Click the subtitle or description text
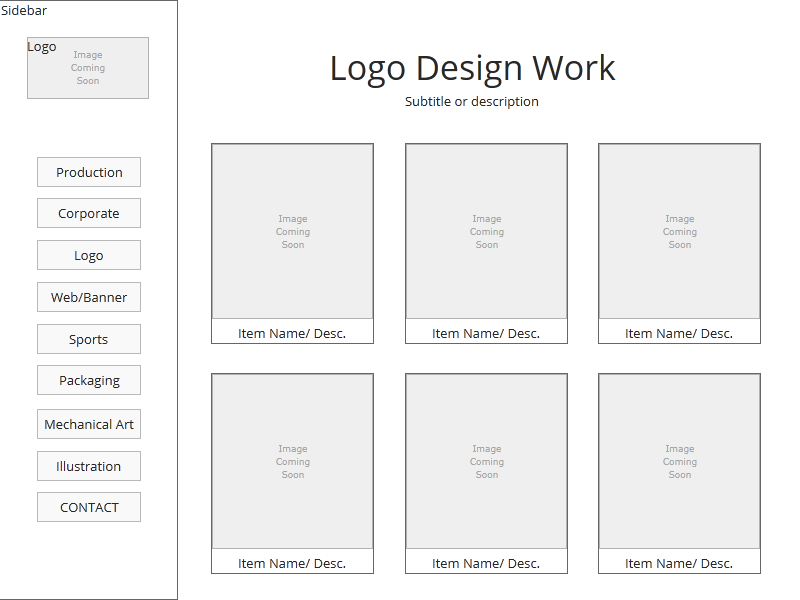This screenshot has height=600, width=800. click(472, 101)
